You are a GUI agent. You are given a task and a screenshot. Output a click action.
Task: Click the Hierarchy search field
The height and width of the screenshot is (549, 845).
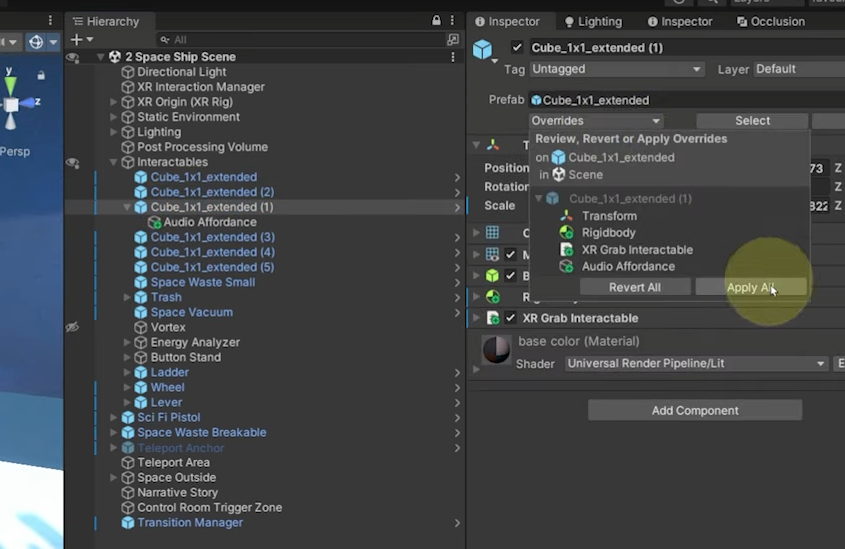coord(302,39)
